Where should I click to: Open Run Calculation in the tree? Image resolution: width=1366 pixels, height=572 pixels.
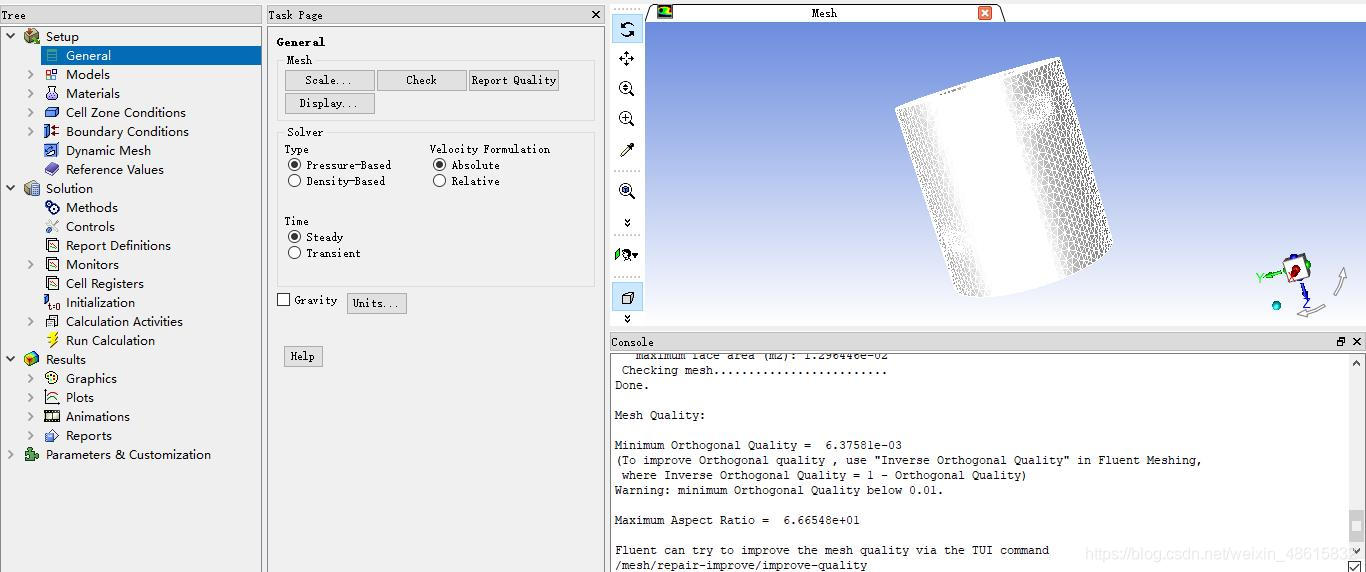pyautogui.click(x=110, y=340)
